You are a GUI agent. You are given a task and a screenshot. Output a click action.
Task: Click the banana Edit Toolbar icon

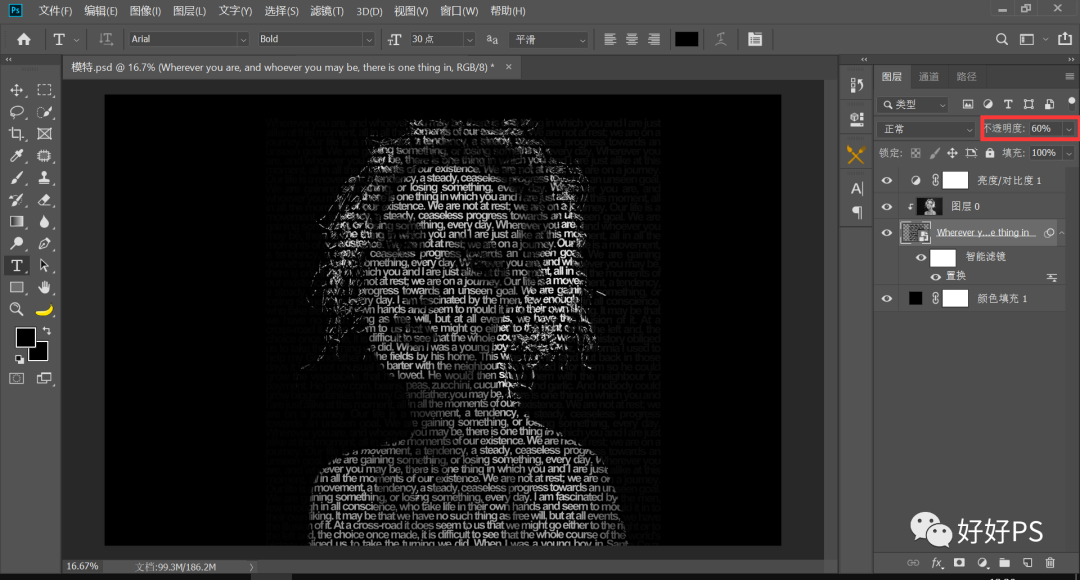[44, 310]
